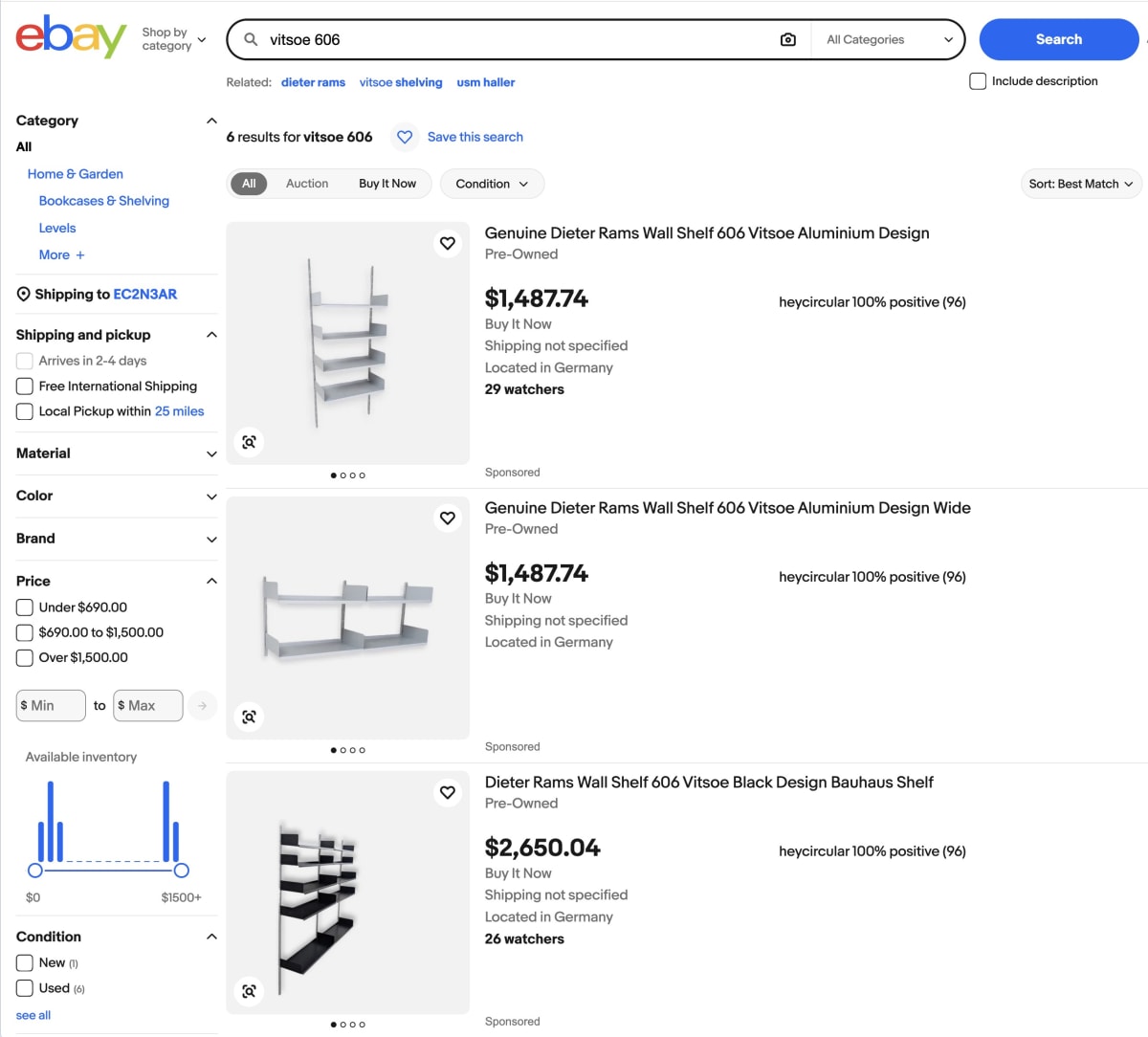
Task: Open the Levels category
Action: [57, 228]
